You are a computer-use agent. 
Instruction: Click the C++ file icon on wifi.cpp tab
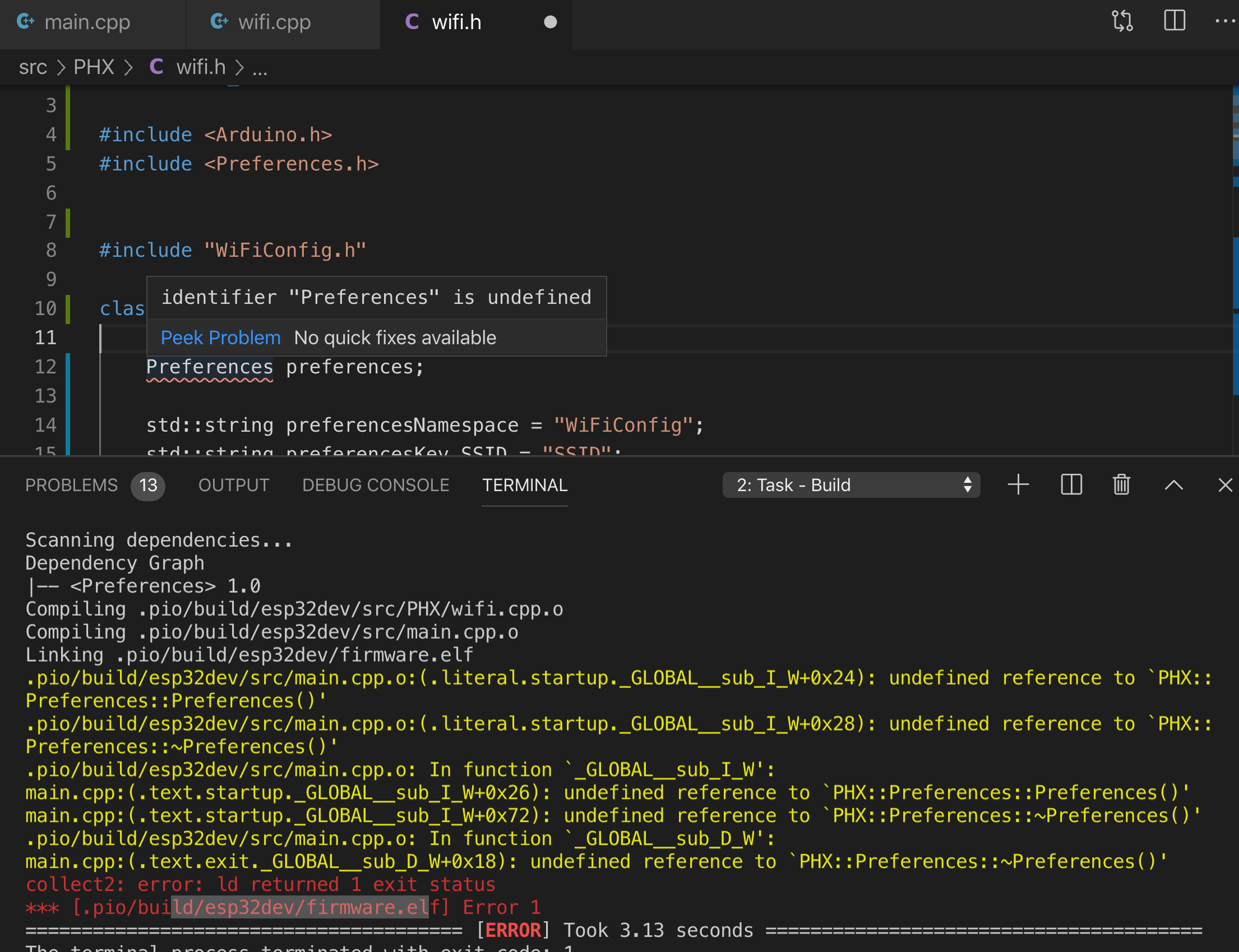[x=219, y=21]
